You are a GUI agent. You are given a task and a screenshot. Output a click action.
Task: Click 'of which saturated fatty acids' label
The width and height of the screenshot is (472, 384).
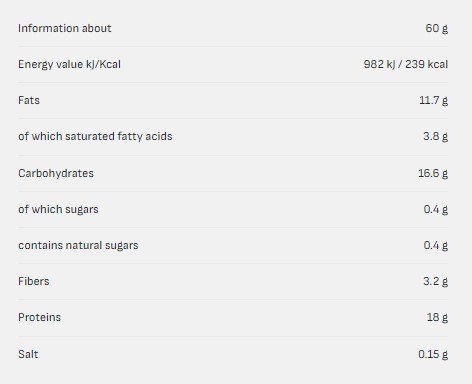95,136
